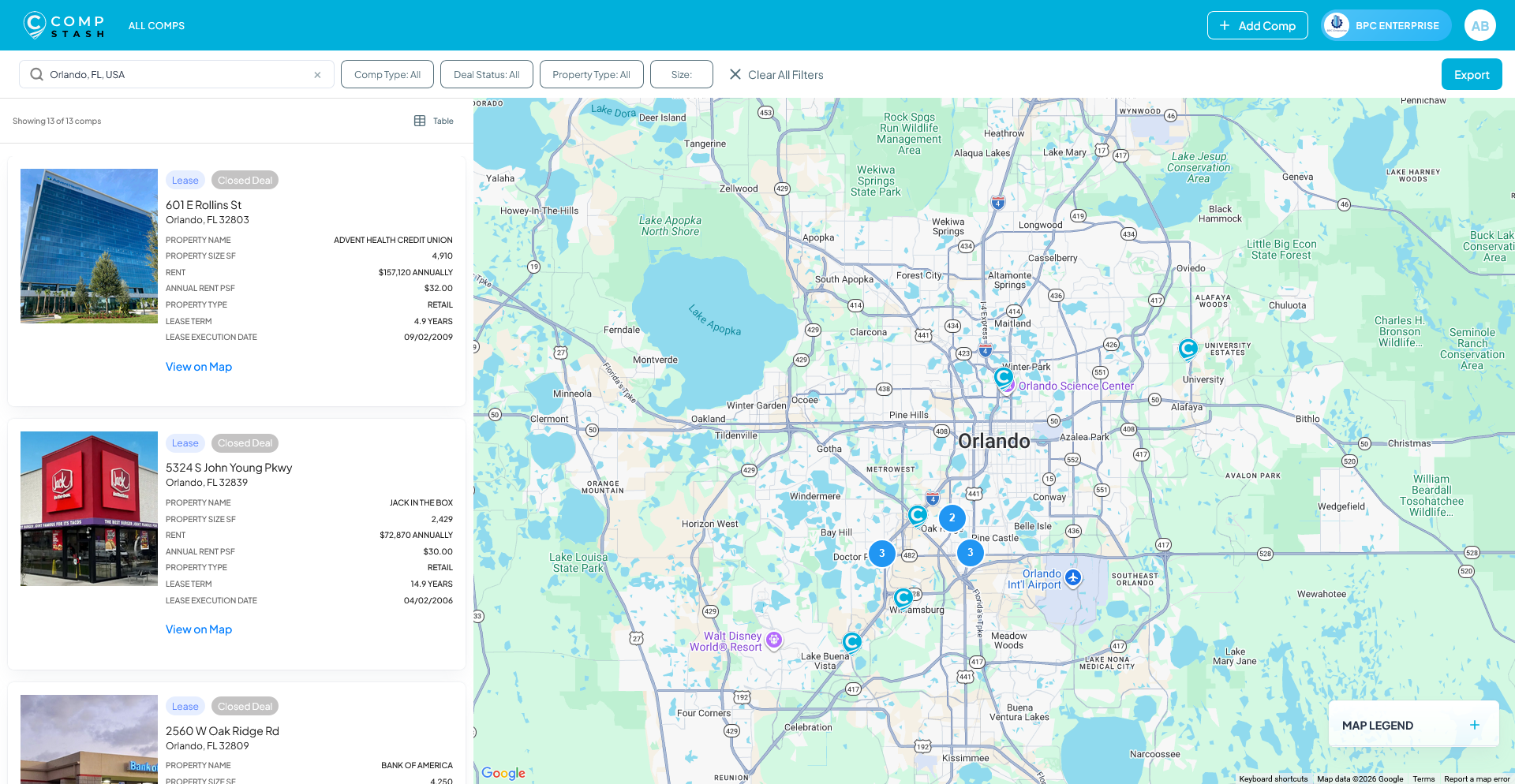
Task: Click Clear All Filters
Action: click(x=776, y=74)
